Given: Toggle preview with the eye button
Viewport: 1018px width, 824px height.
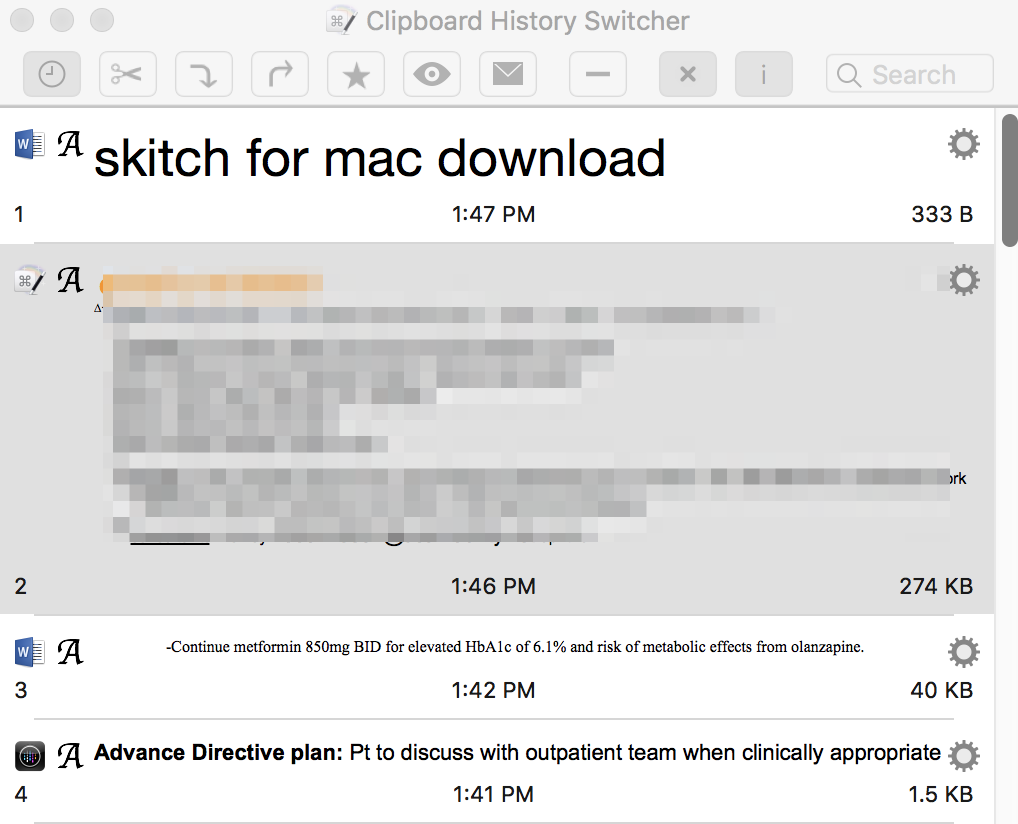Looking at the screenshot, I should coord(432,74).
